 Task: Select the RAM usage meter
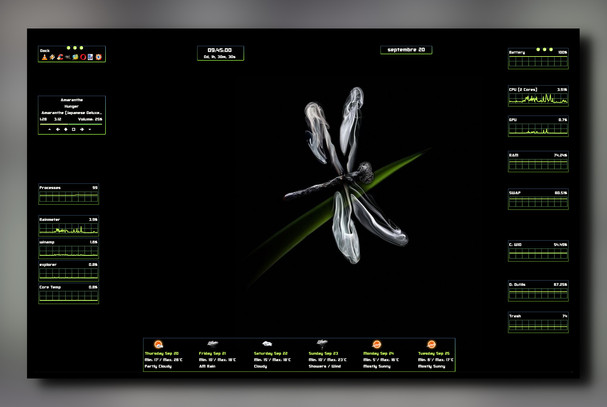click(x=538, y=161)
